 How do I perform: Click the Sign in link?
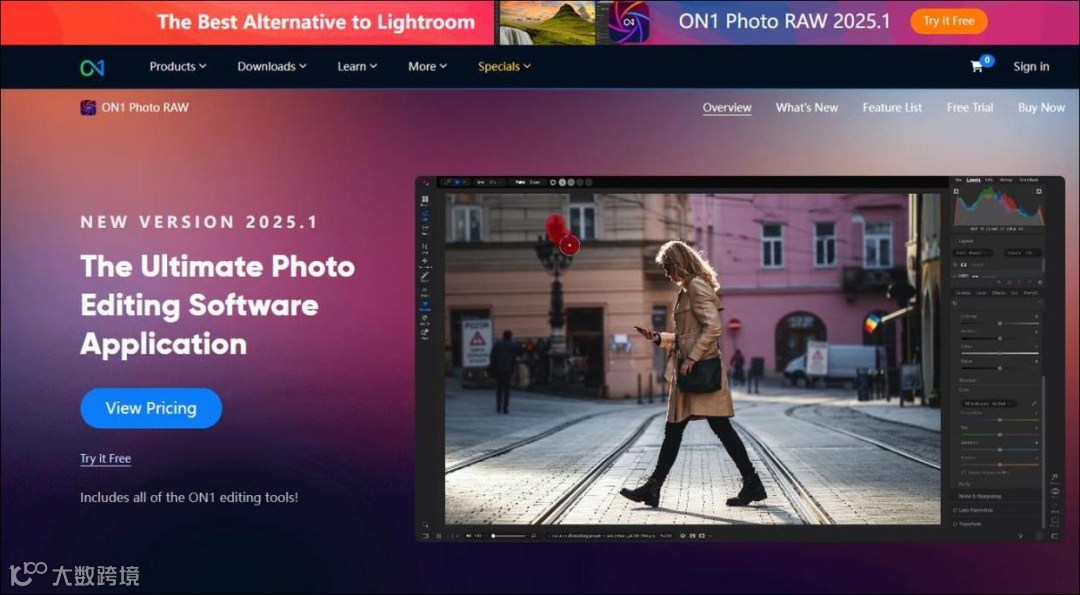1031,67
